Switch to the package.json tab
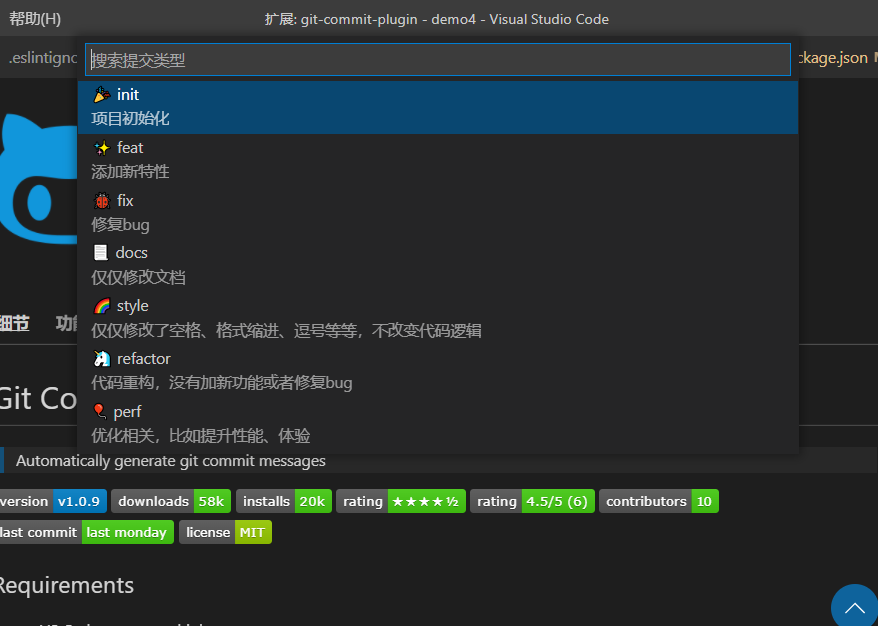The height and width of the screenshot is (626, 878). click(x=831, y=58)
